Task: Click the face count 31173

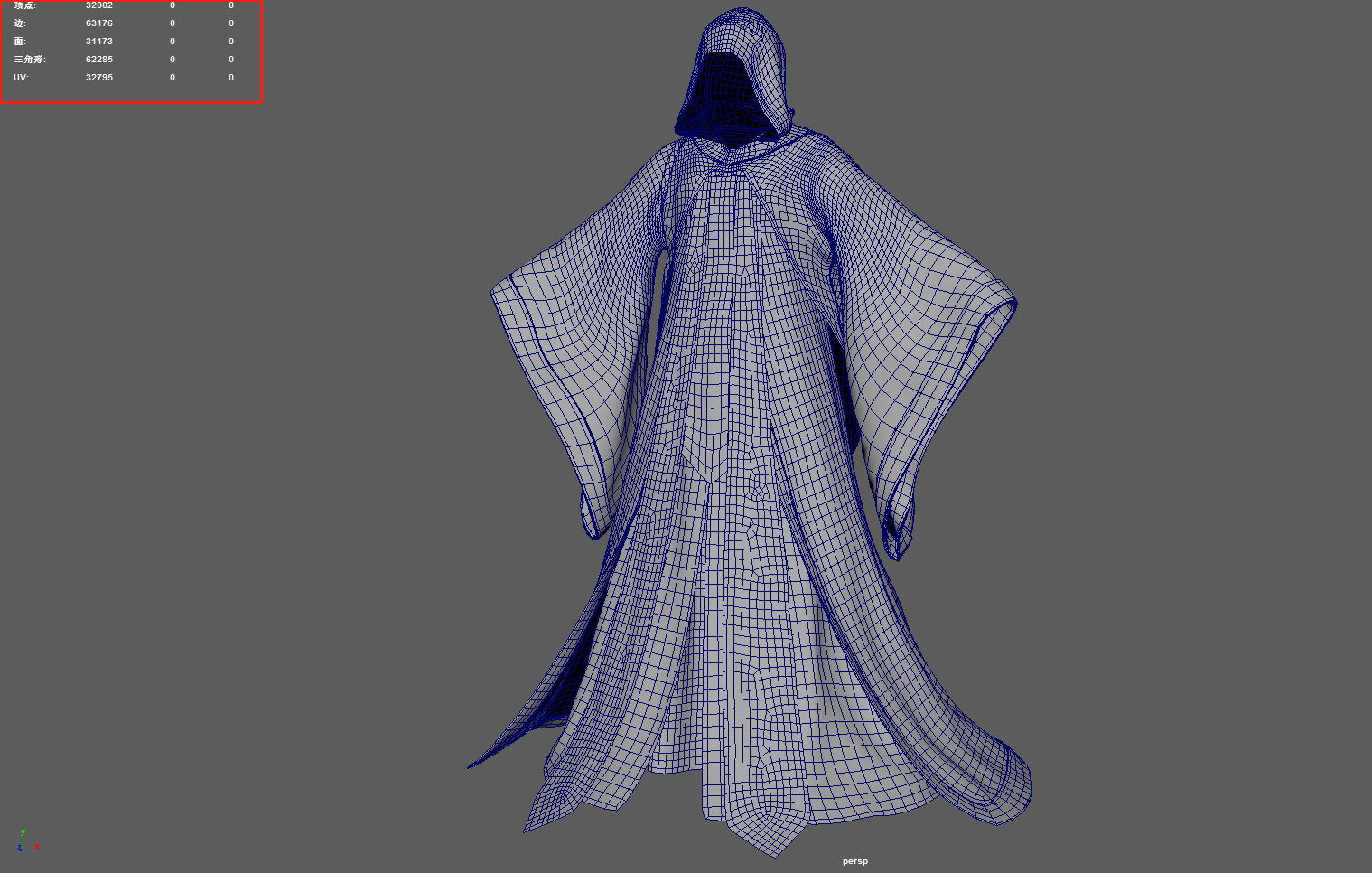Action: [98, 41]
